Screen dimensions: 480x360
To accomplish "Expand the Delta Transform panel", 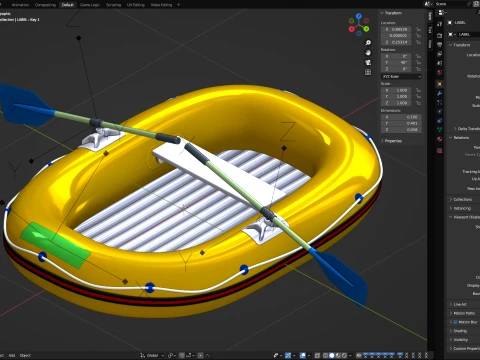I will click(467, 128).
